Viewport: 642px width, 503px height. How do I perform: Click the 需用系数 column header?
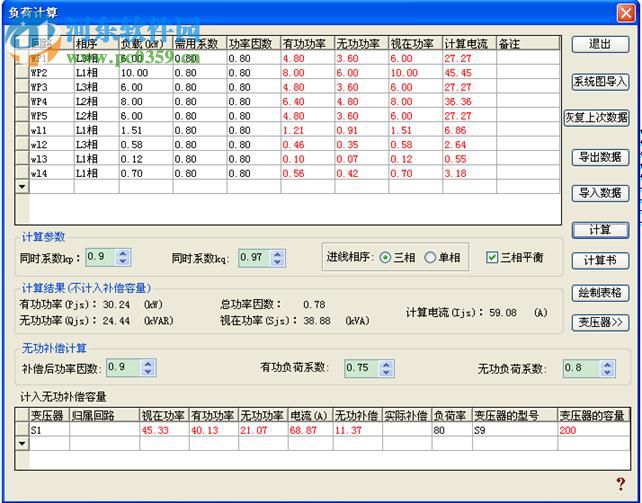click(x=200, y=43)
